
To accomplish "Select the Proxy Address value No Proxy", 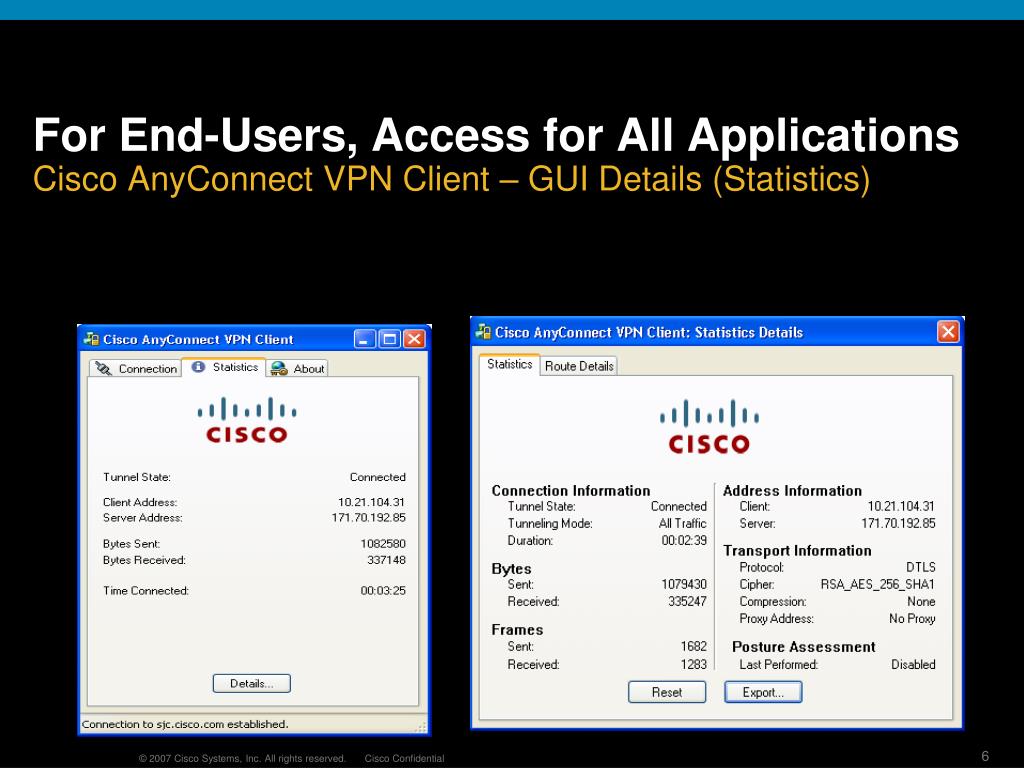I will click(x=912, y=618).
